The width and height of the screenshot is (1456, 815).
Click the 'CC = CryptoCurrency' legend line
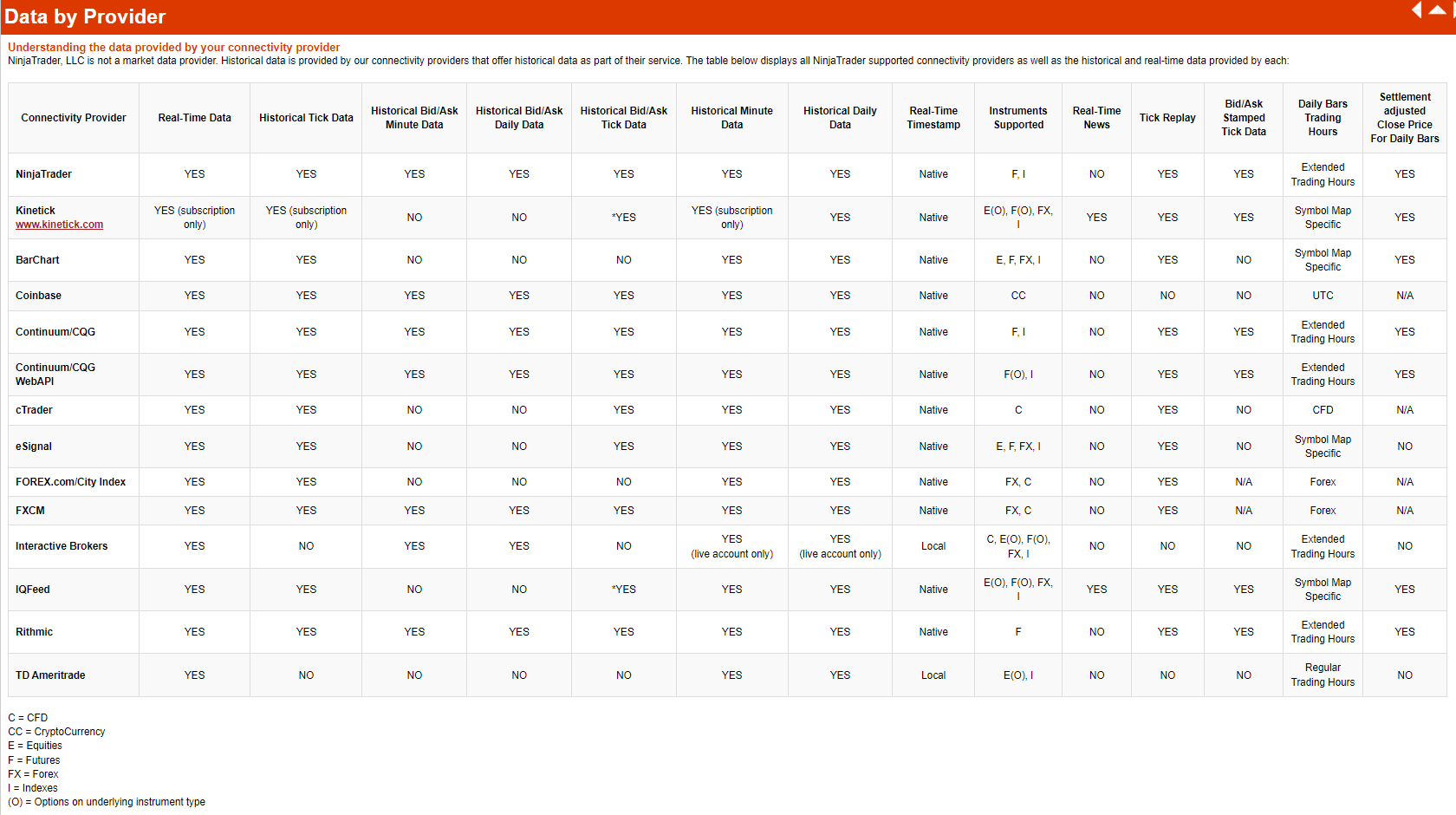pos(56,732)
